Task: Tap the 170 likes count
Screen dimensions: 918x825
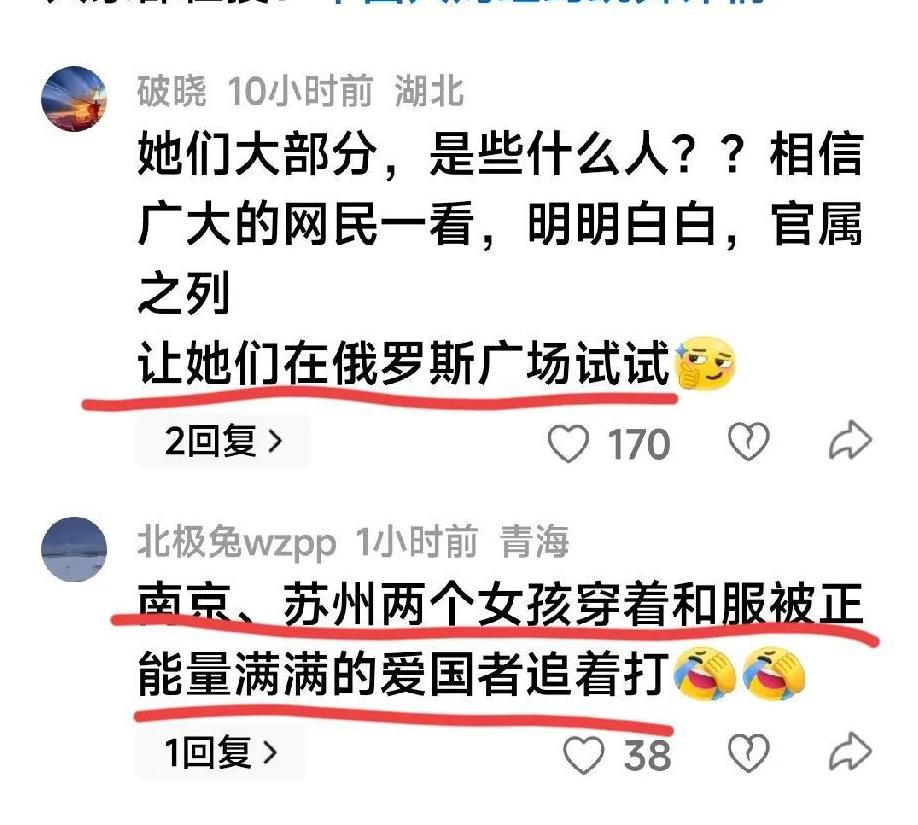Action: tap(638, 444)
